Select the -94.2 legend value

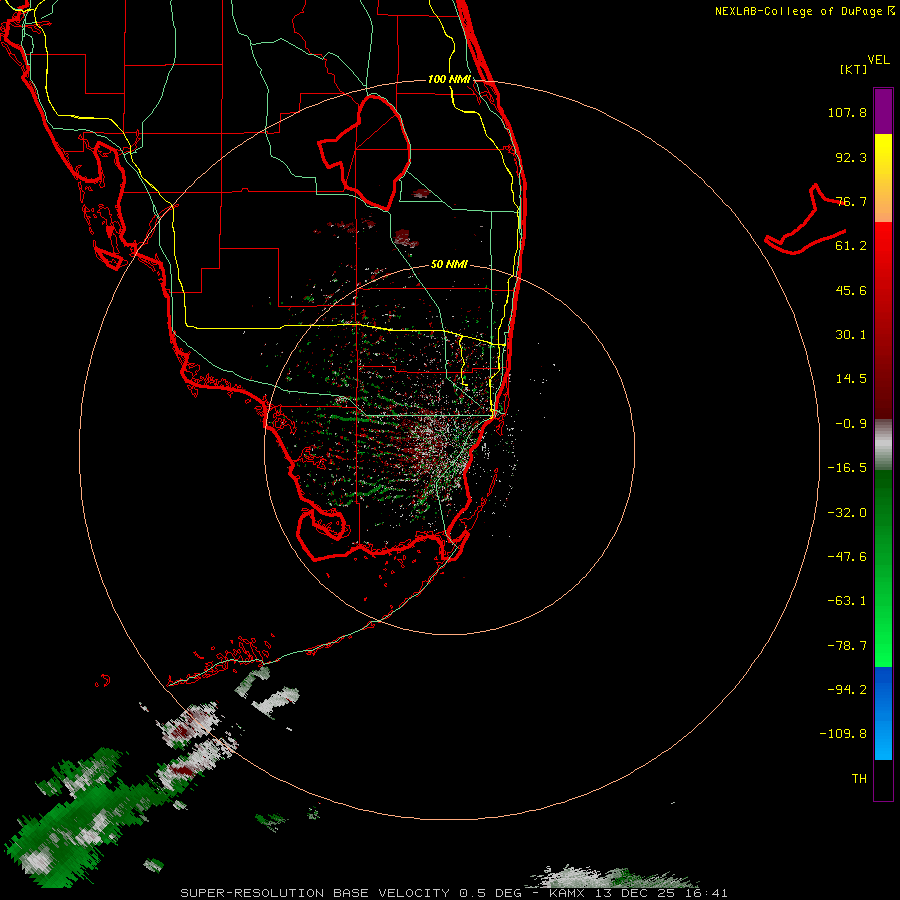tap(847, 689)
